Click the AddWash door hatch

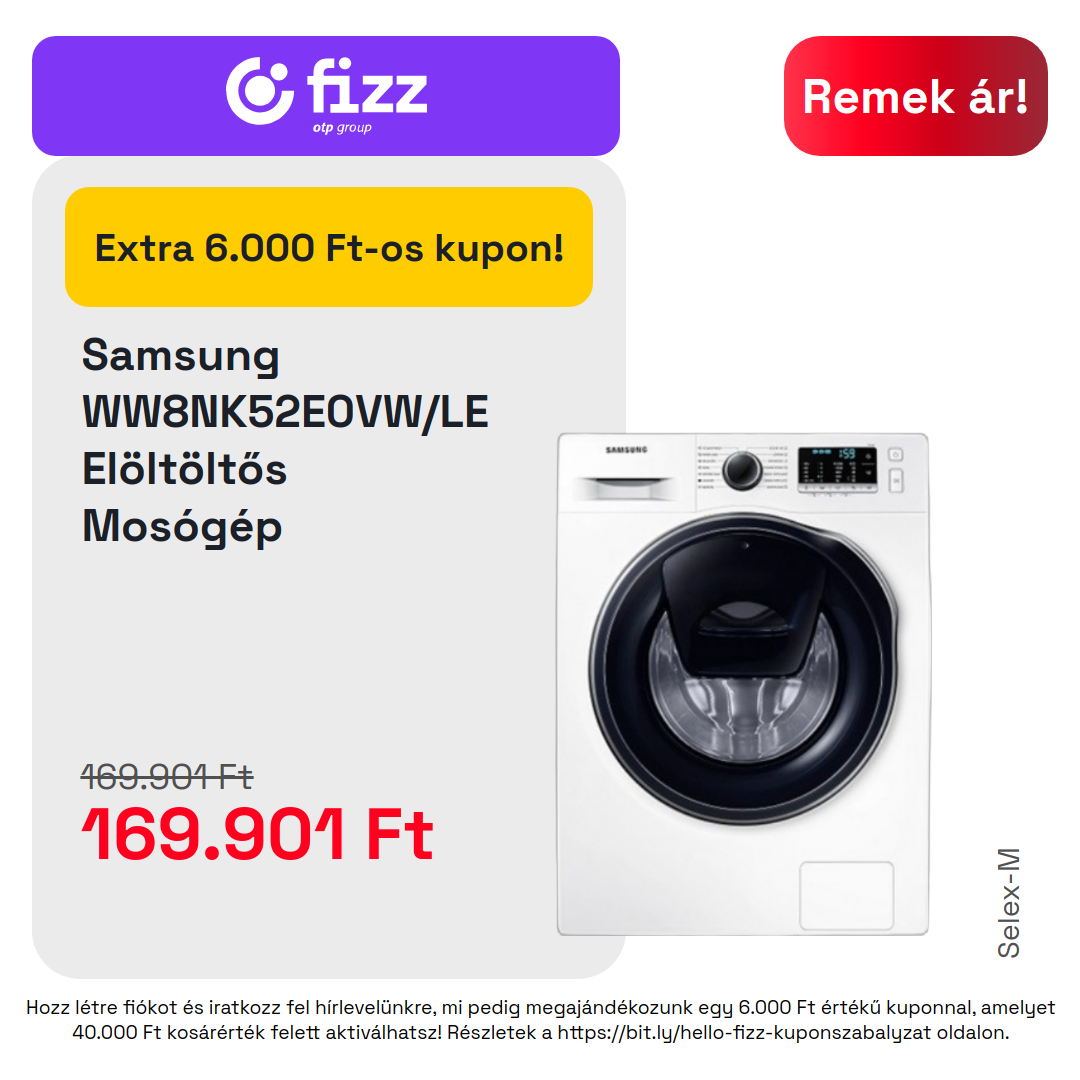coord(743,602)
